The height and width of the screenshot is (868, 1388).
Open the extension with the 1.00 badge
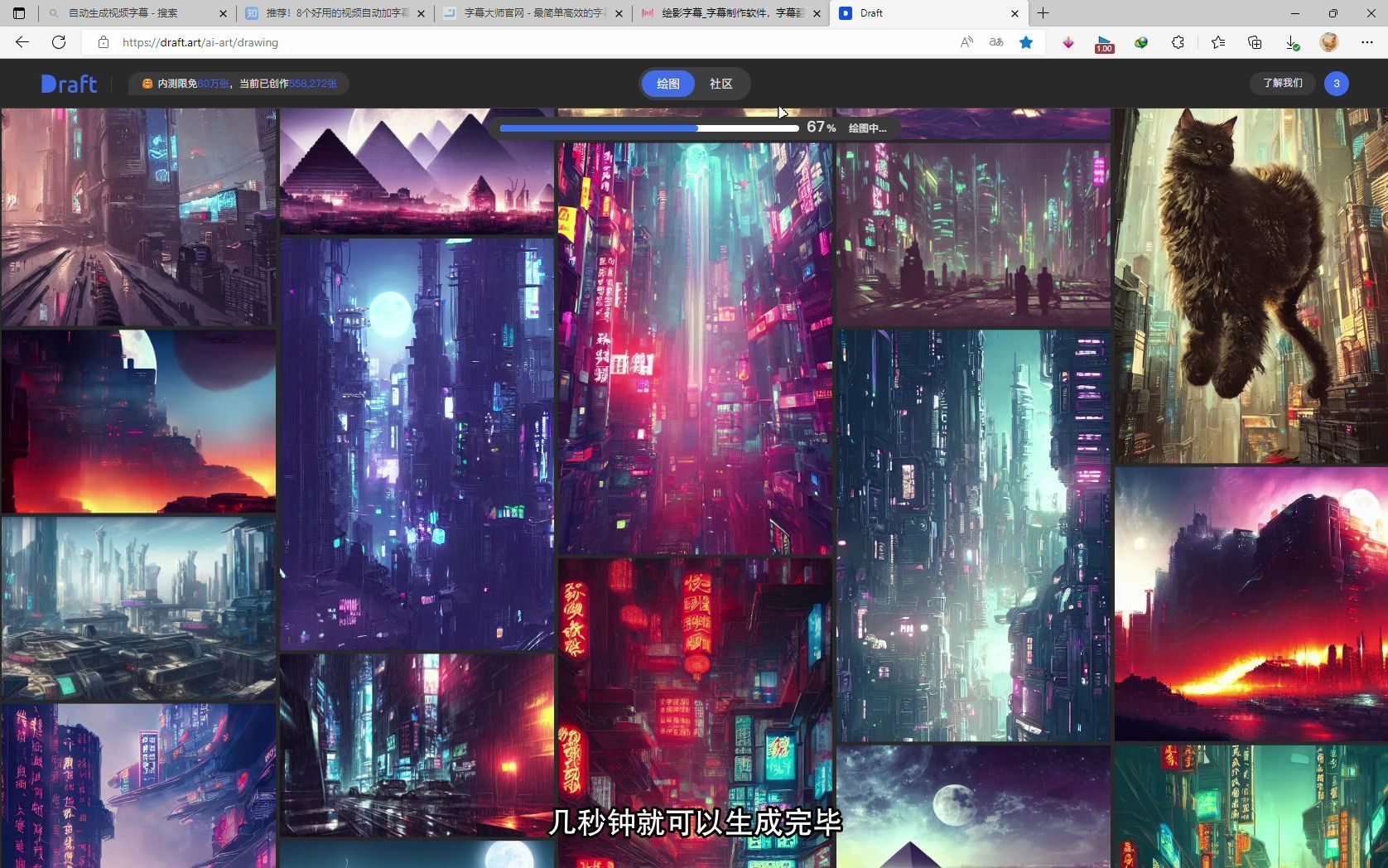(x=1105, y=44)
